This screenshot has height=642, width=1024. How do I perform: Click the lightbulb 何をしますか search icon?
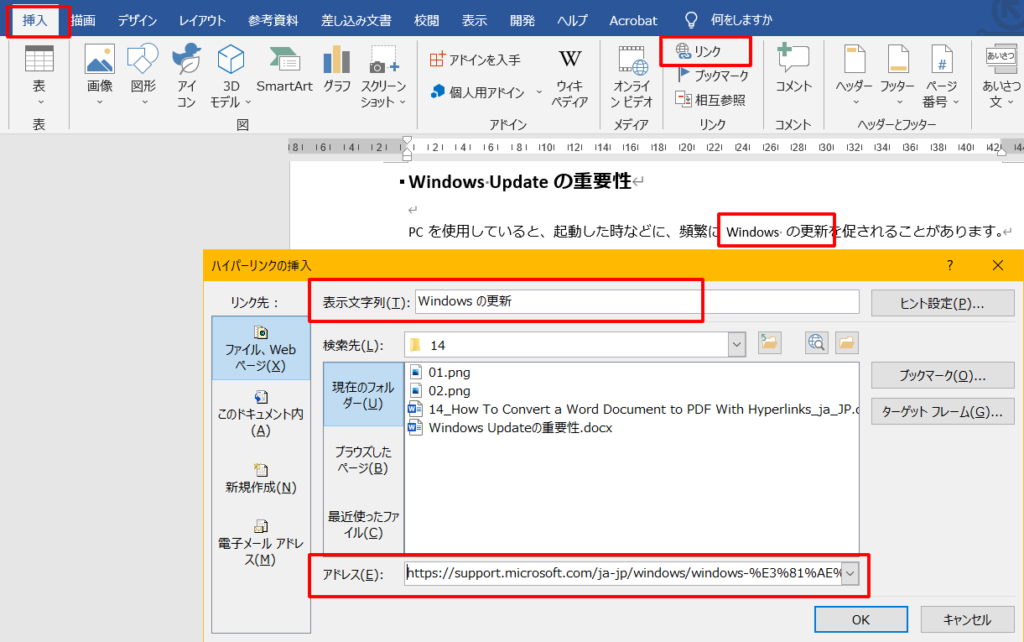pyautogui.click(x=691, y=20)
